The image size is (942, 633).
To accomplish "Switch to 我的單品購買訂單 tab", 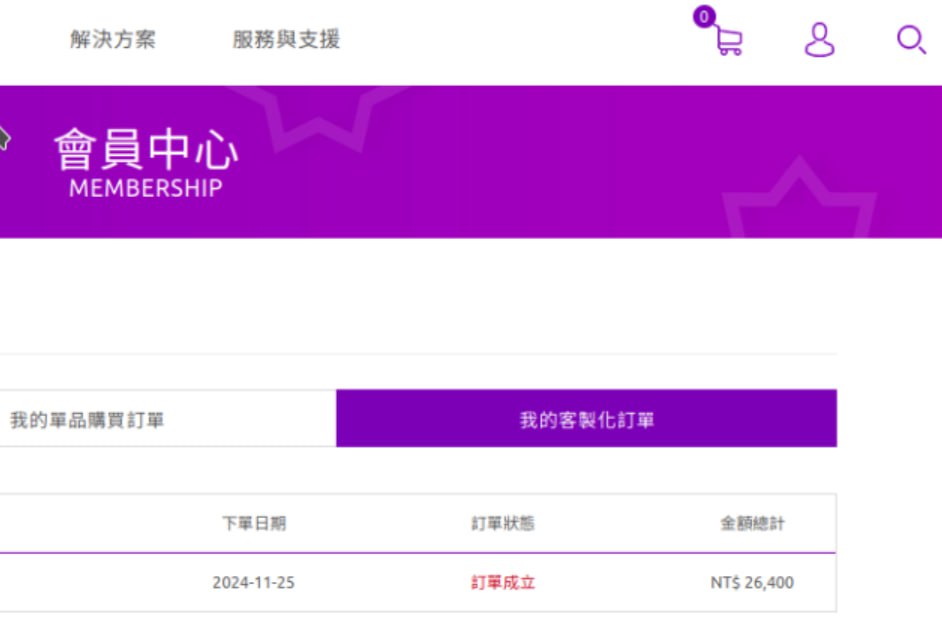I will [87, 420].
